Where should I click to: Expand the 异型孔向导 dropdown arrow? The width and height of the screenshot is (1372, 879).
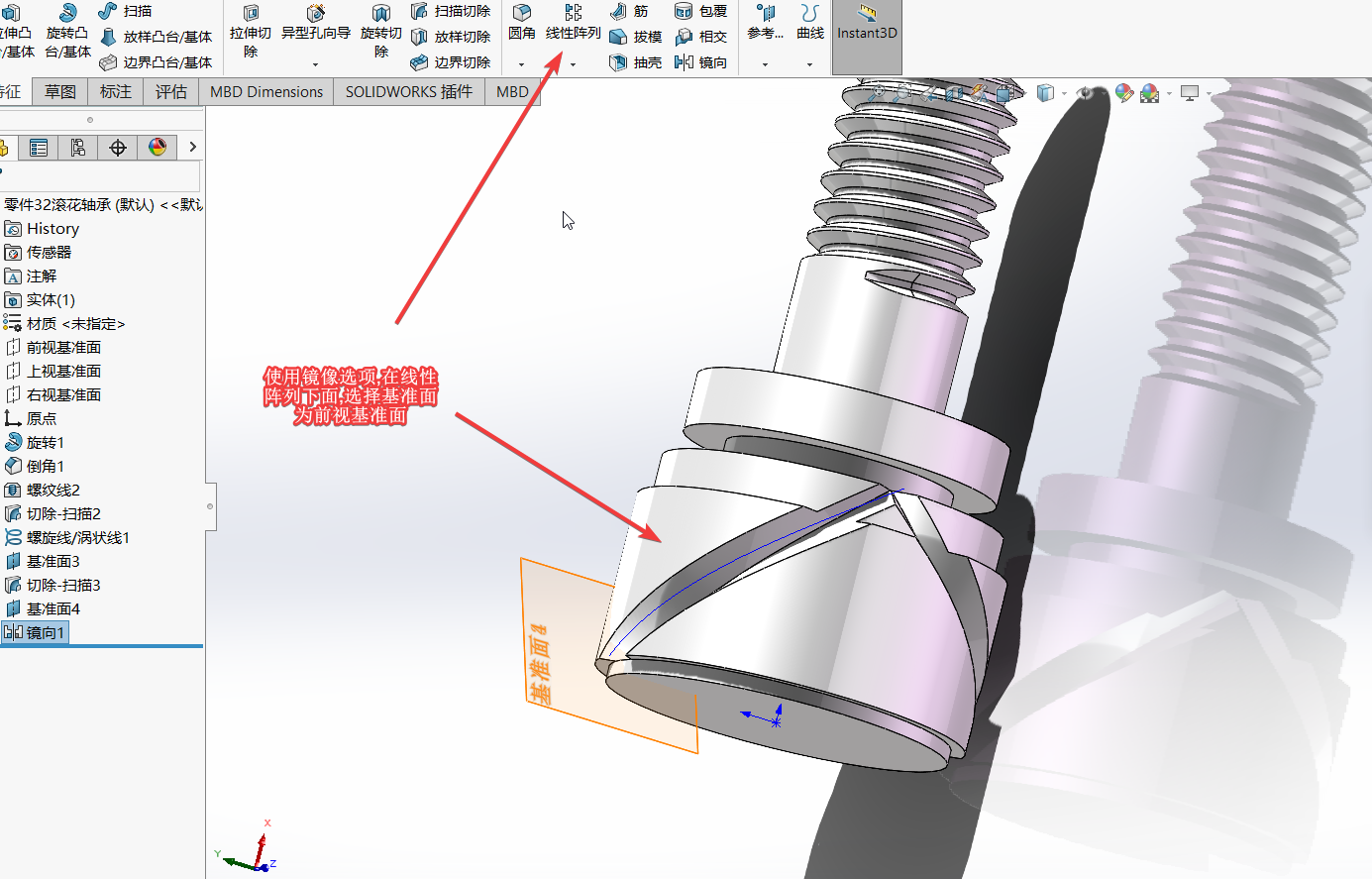[316, 64]
